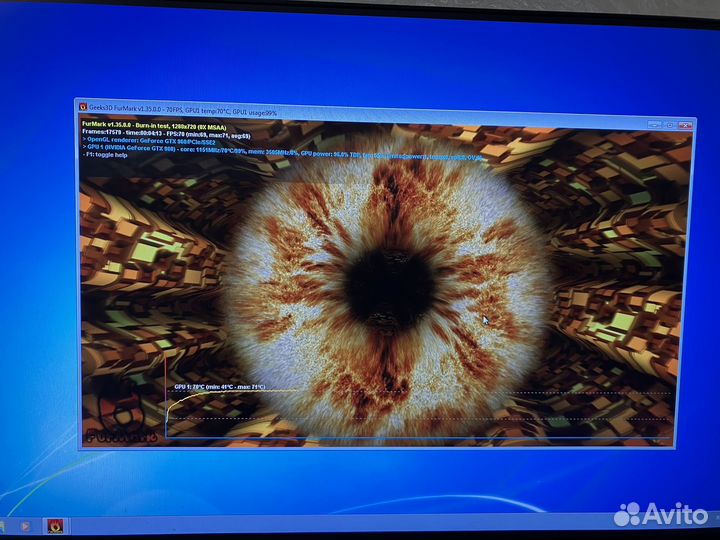Open the FurMark button on the taskbar

(x=55, y=525)
